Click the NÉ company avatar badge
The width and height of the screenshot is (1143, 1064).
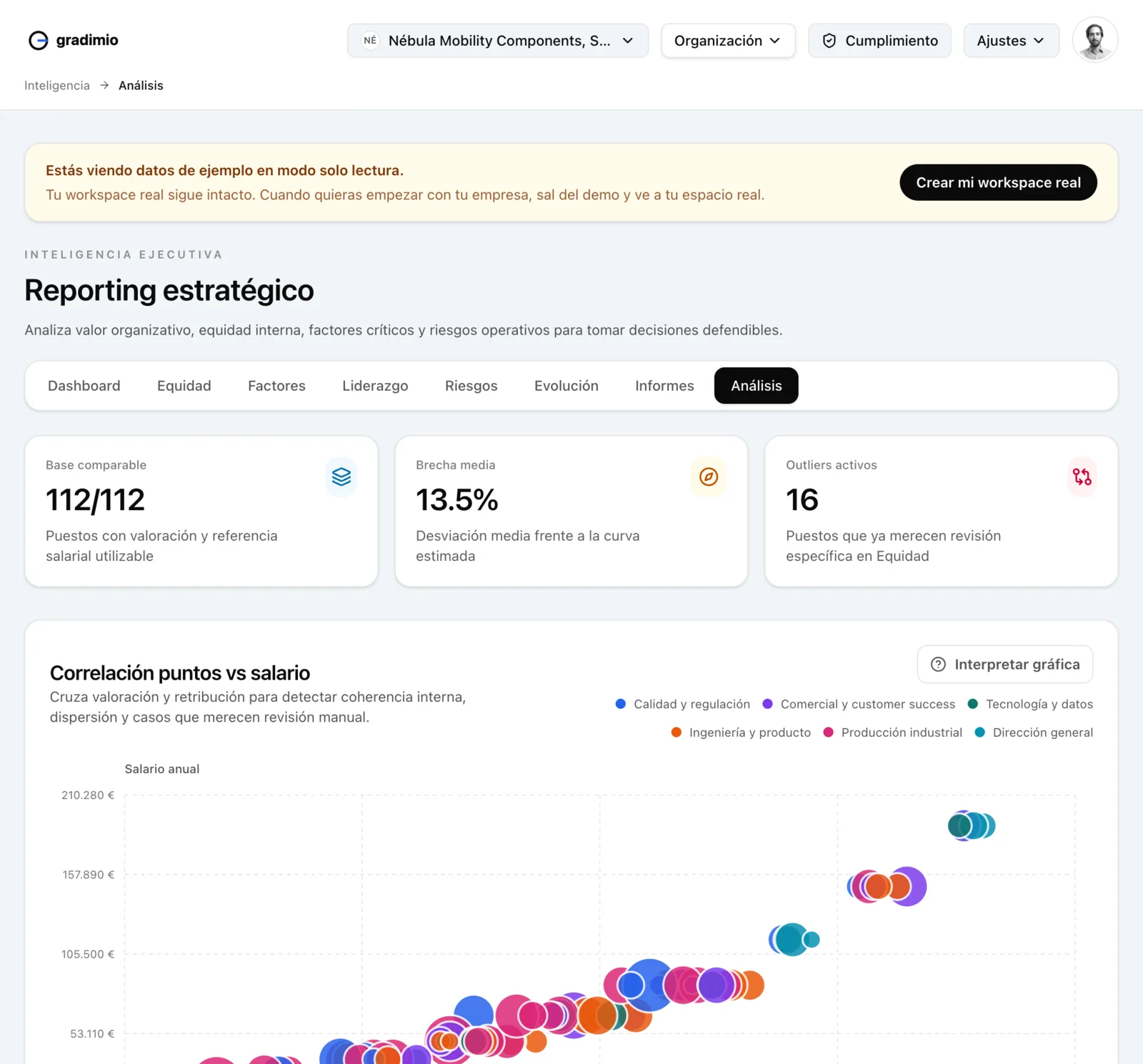pyautogui.click(x=370, y=41)
